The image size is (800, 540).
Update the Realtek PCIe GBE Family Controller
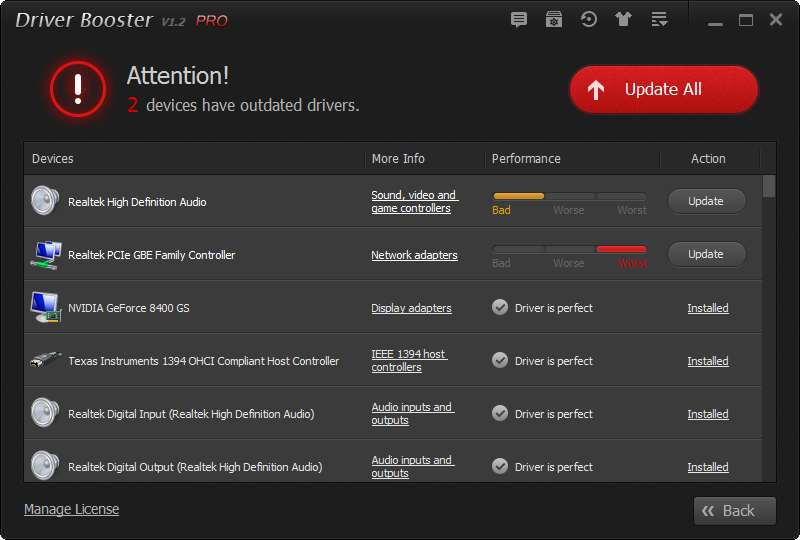click(x=706, y=254)
